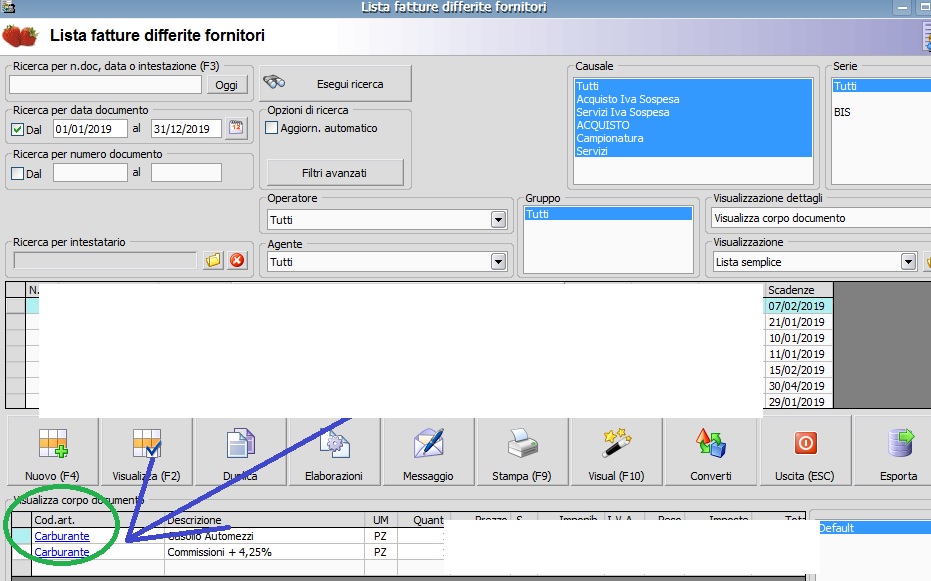
Task: Open the Carburante link on Commissioni row
Action: (x=62, y=552)
